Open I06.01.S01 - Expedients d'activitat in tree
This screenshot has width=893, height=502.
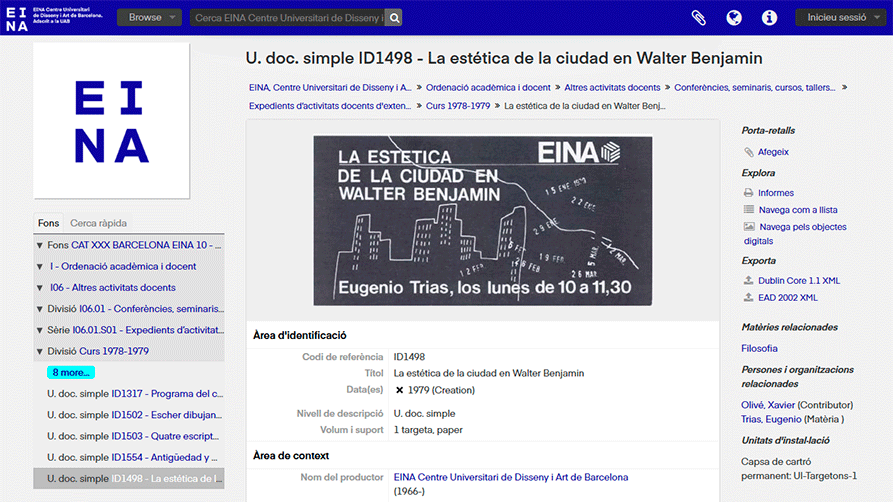148,330
